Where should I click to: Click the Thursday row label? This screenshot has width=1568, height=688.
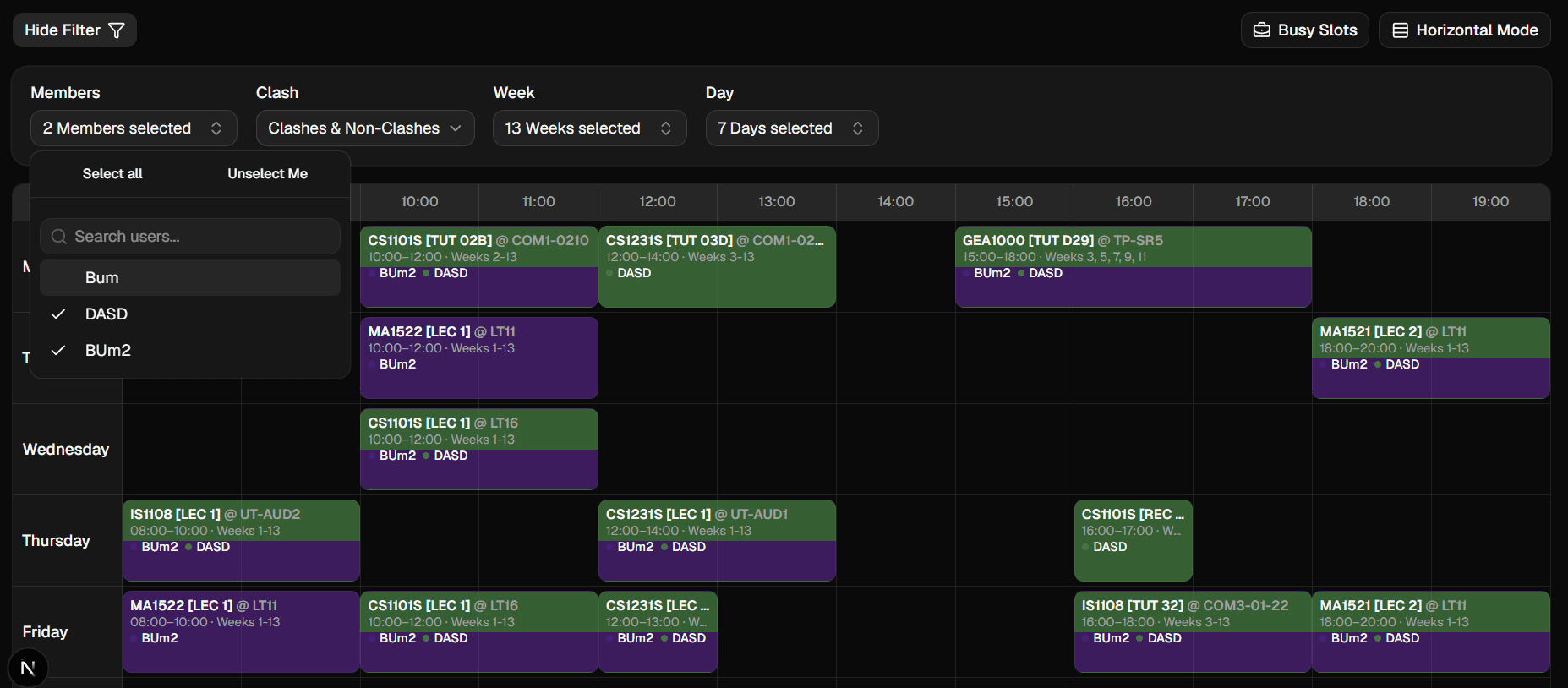coord(56,541)
